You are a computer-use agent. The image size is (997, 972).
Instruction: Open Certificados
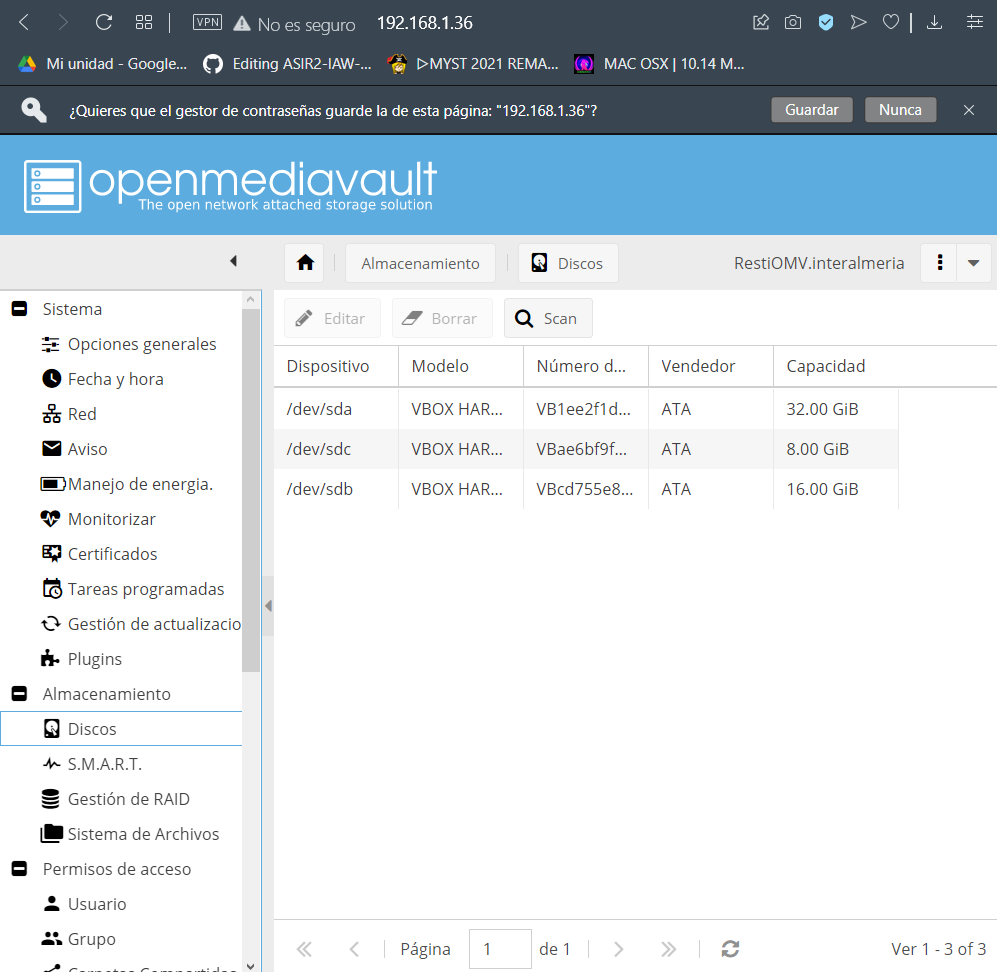point(99,554)
